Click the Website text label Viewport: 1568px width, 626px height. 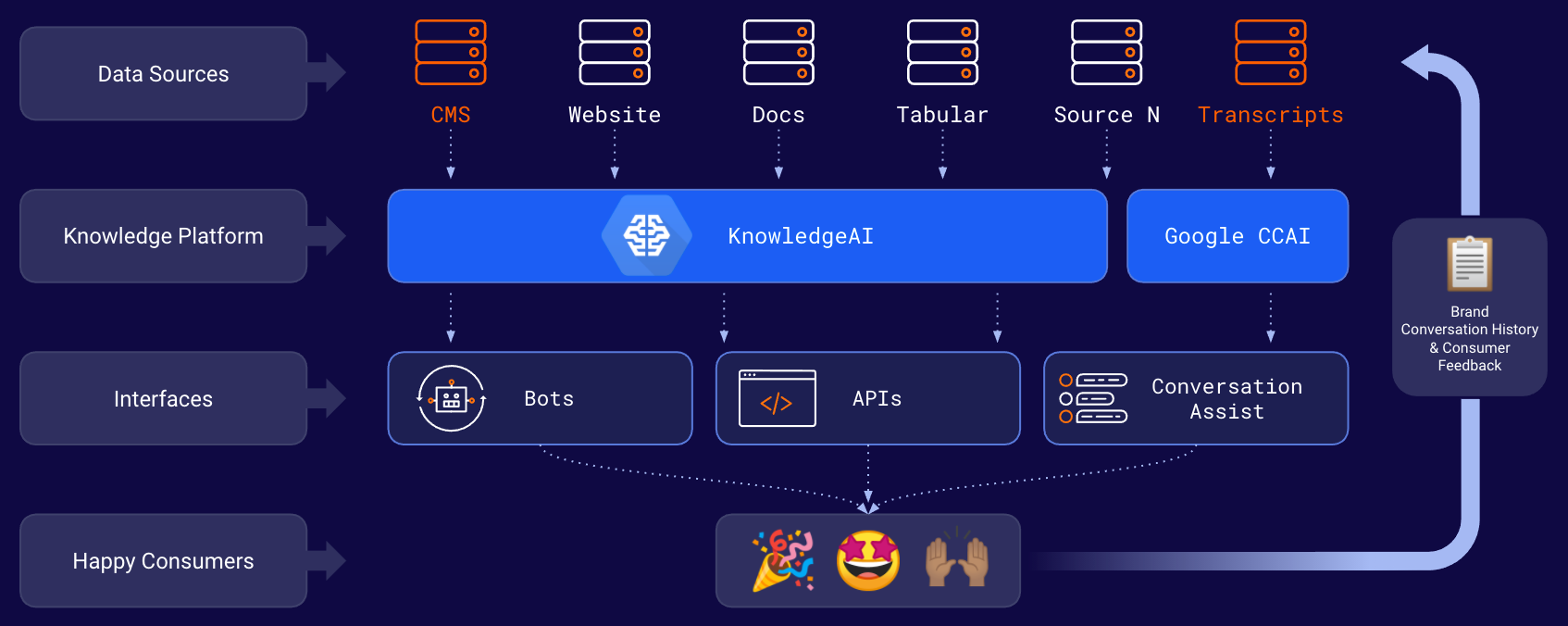point(615,115)
